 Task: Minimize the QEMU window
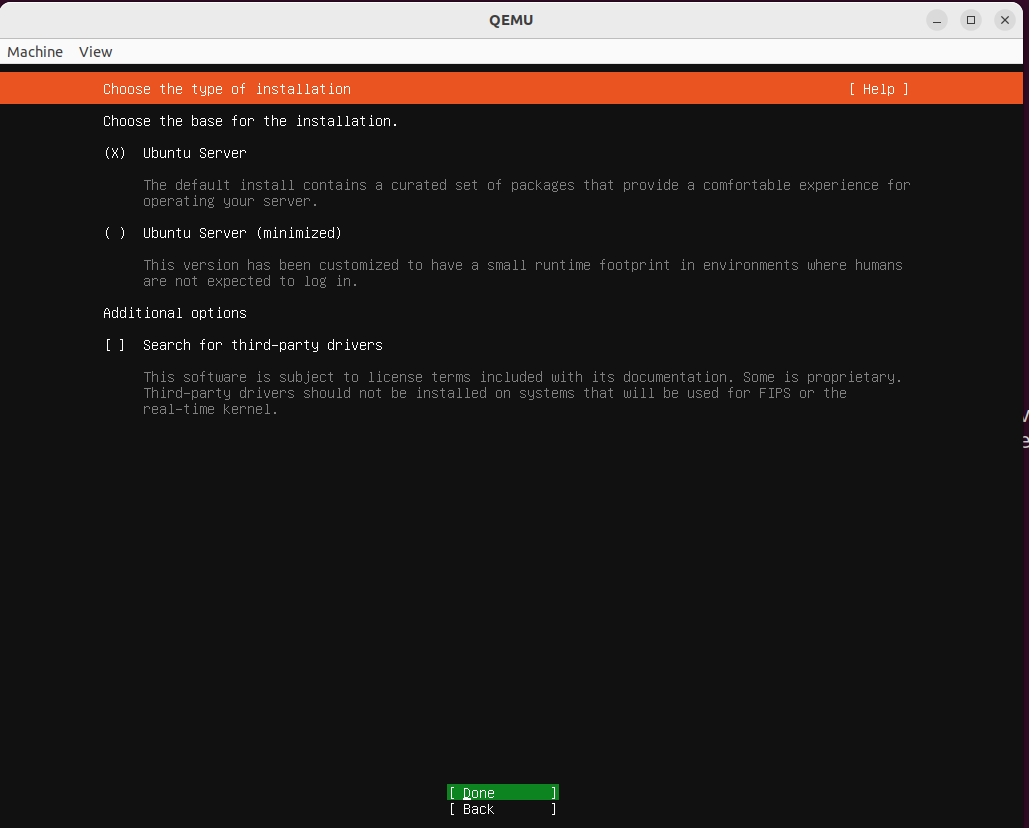936,19
